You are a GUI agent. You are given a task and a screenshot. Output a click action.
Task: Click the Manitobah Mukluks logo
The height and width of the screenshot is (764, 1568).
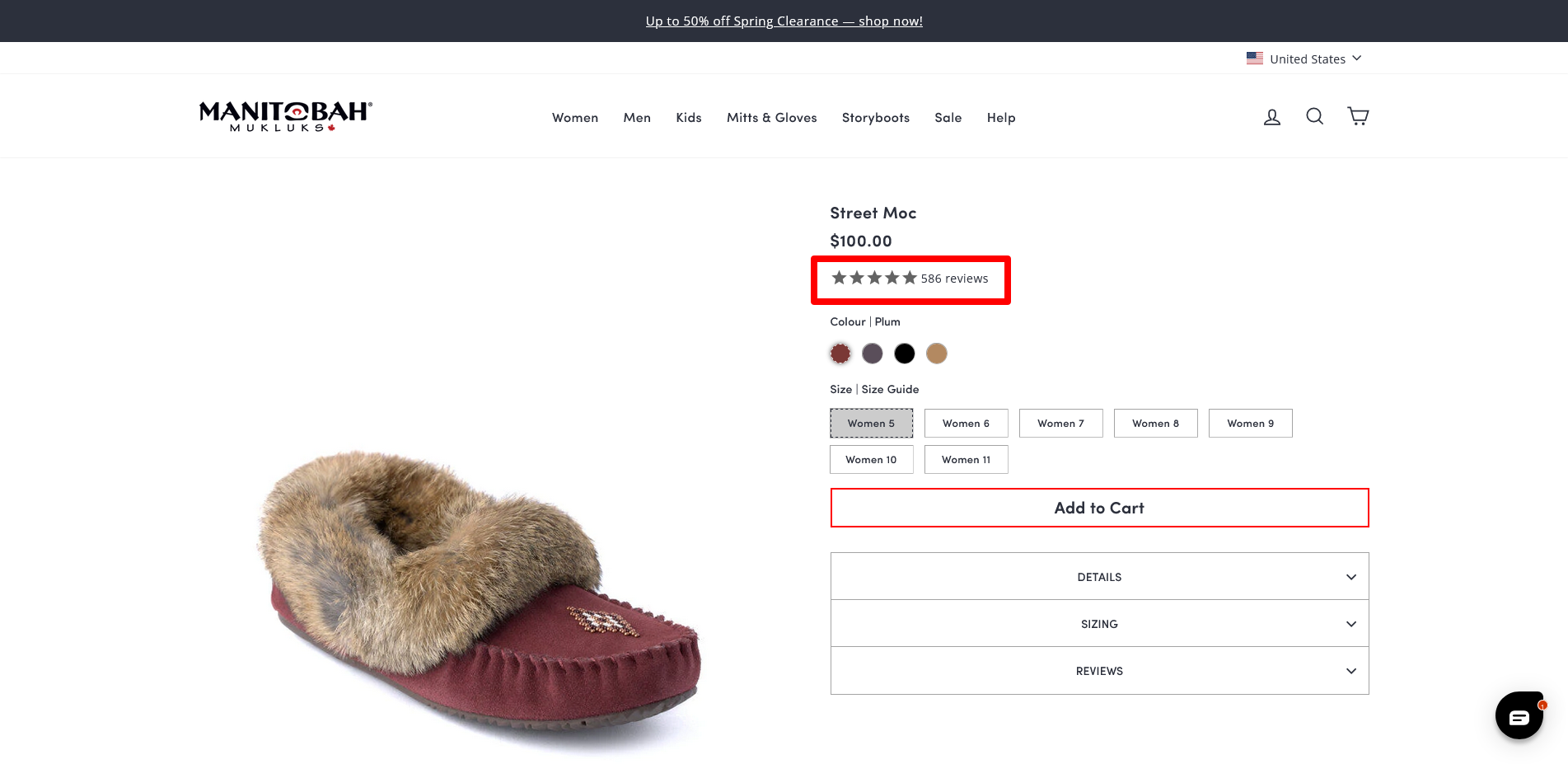coord(285,116)
